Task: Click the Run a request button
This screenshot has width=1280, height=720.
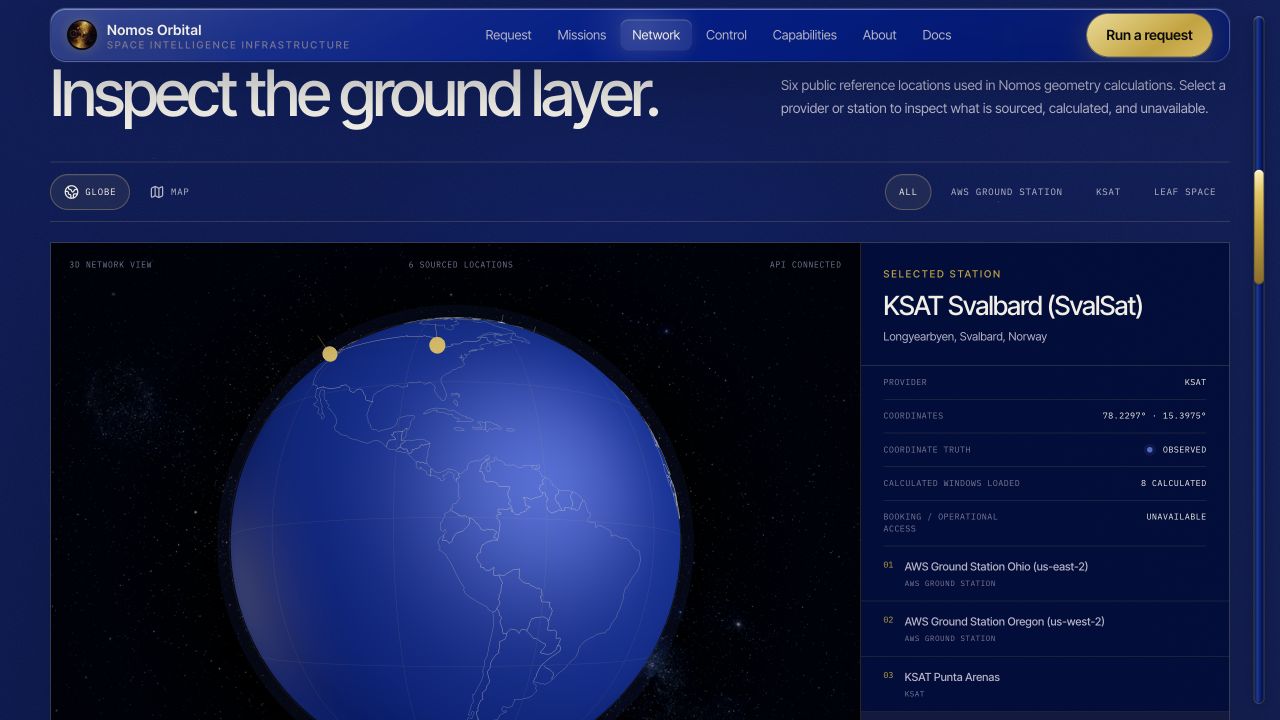Action: click(x=1149, y=35)
